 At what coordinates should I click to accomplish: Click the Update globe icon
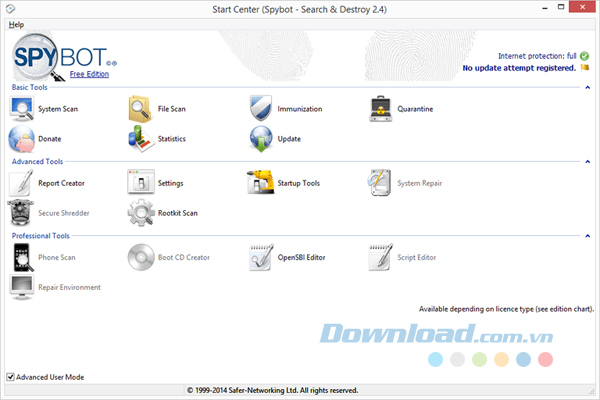[x=260, y=139]
